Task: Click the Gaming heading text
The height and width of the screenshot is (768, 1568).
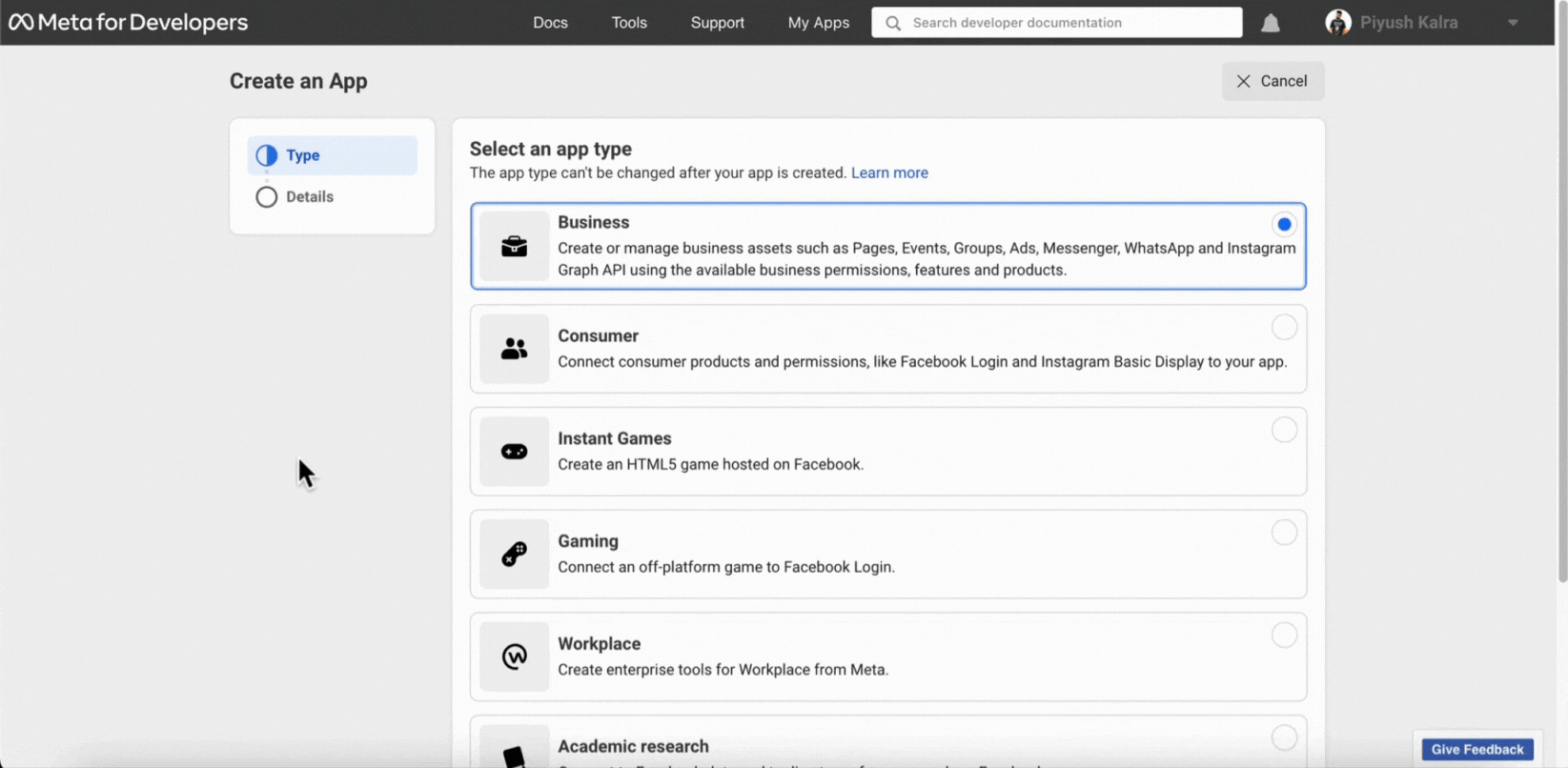Action: [588, 541]
